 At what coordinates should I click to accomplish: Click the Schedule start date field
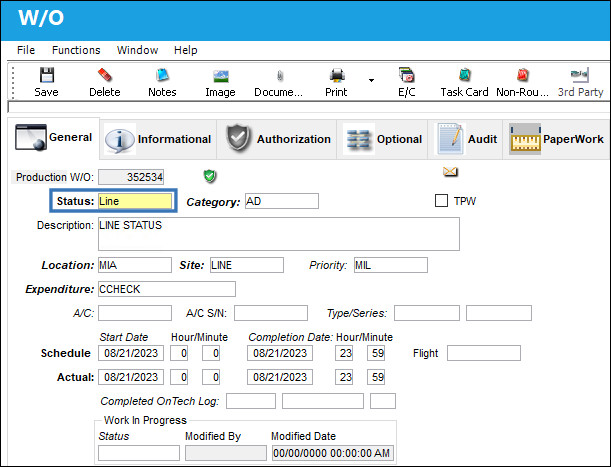[131, 353]
